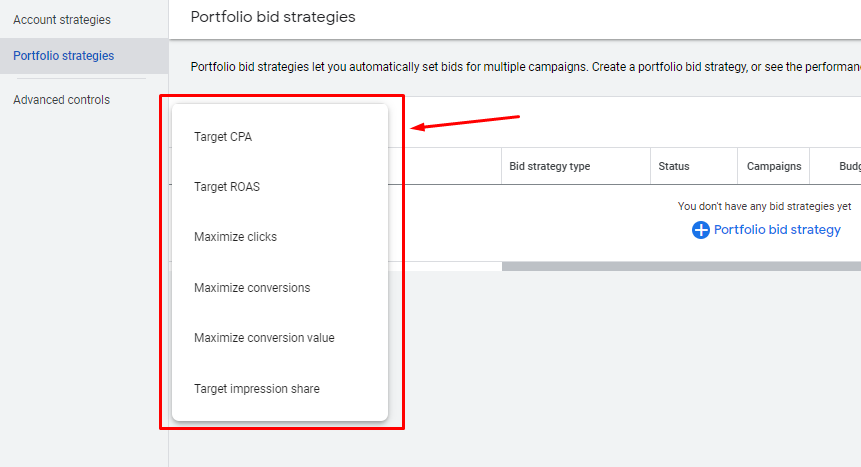This screenshot has height=467, width=861.
Task: Choose Maximize conversion value strategy
Action: click(x=264, y=338)
